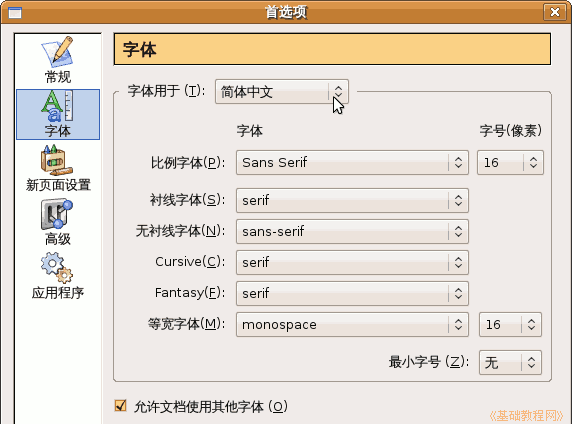This screenshot has height=424, width=572.
Task: Expand the Cursive font dropdown
Action: pyautogui.click(x=352, y=262)
